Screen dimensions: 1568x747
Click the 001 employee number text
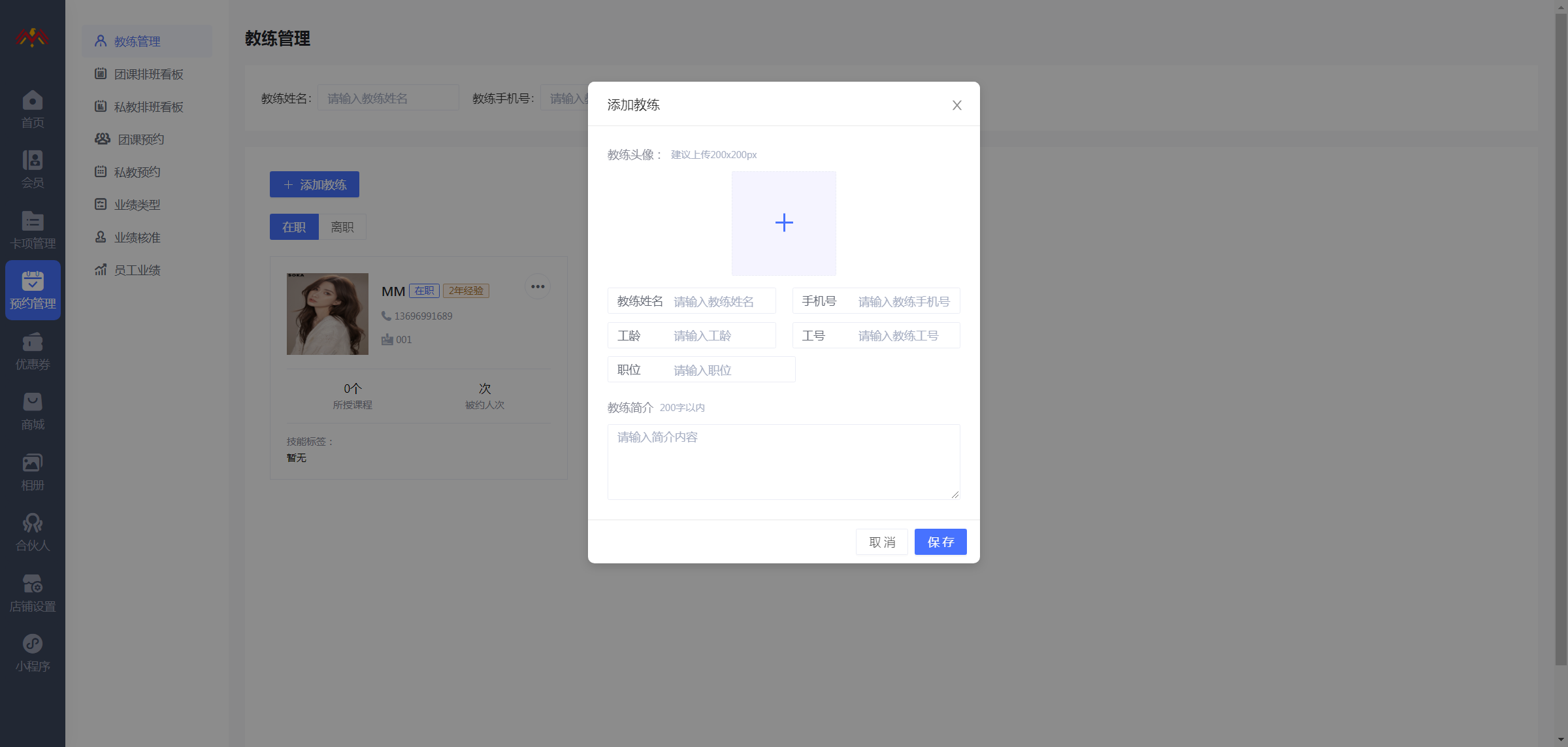[404, 339]
